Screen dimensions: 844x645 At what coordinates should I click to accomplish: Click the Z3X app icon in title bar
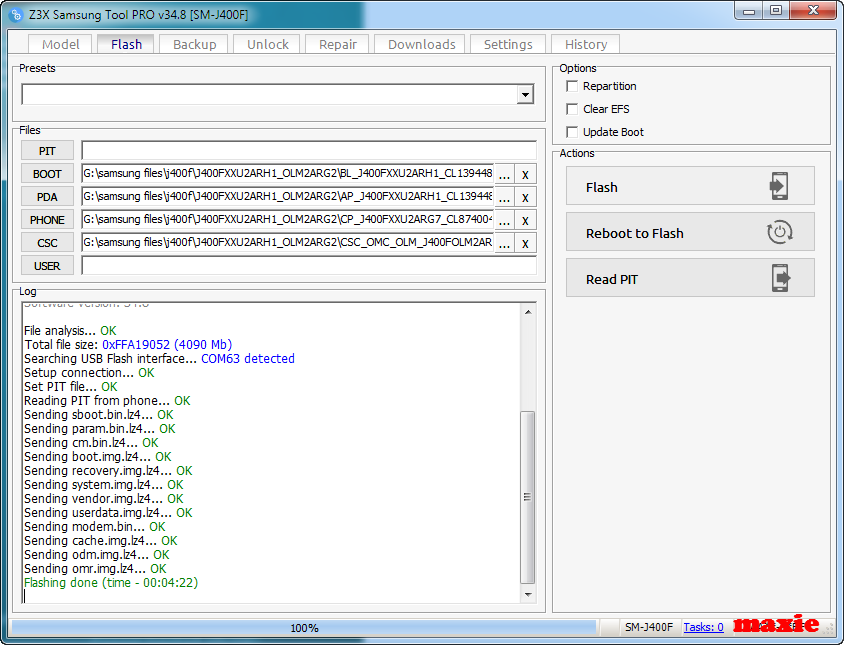coord(17,15)
